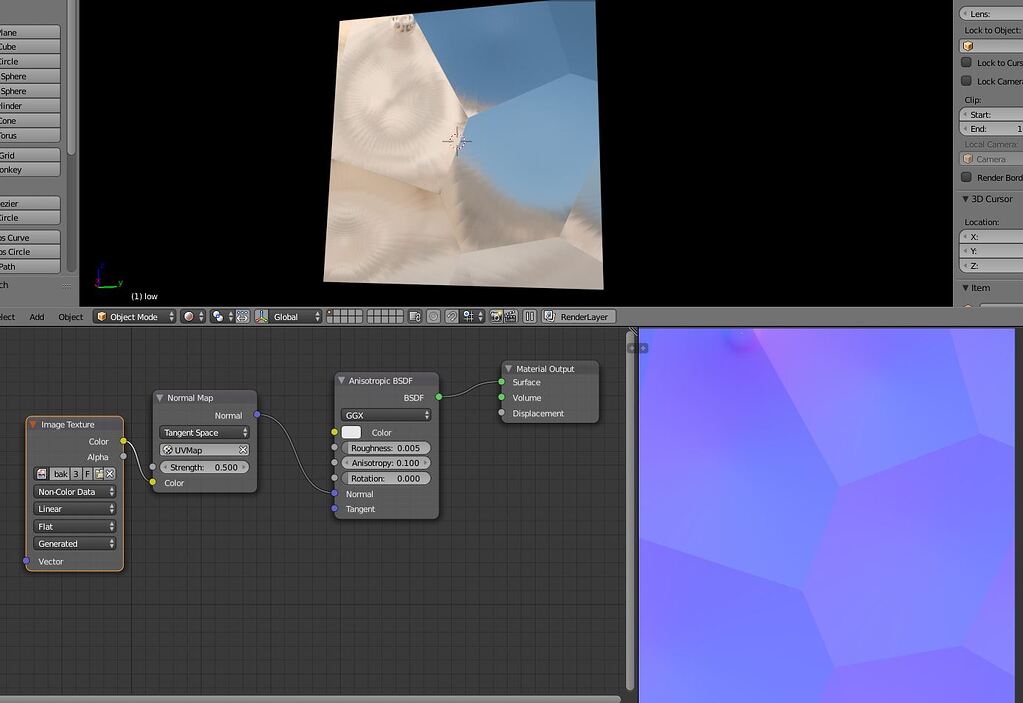This screenshot has height=703, width=1023.
Task: Click the Local Camera object icon
Action: (x=968, y=159)
